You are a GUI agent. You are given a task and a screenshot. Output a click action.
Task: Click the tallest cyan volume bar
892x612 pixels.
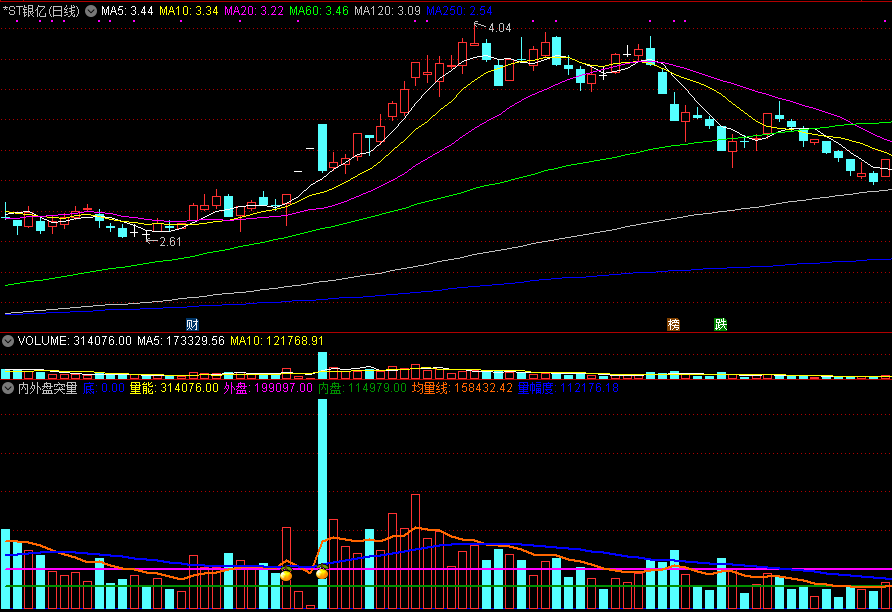323,504
